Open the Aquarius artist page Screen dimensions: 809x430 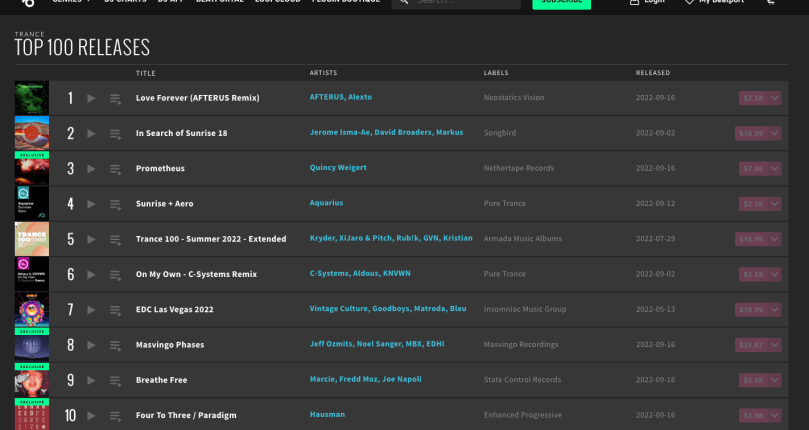(x=326, y=203)
